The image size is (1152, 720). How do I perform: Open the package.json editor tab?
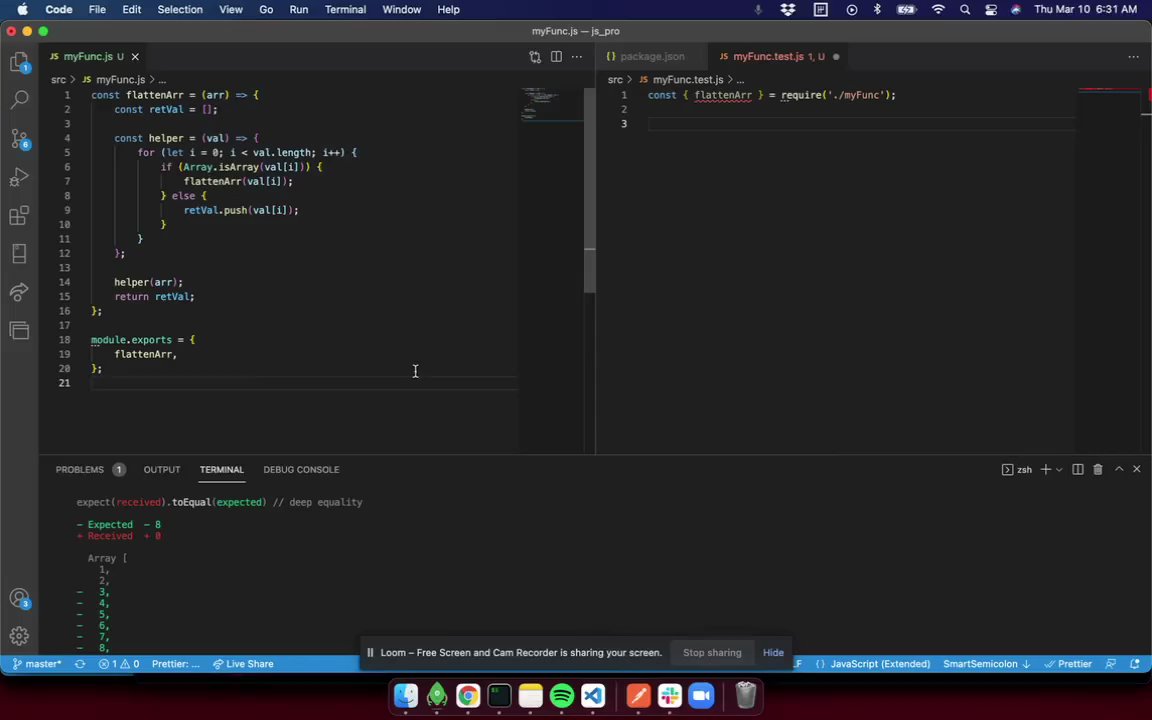click(652, 57)
